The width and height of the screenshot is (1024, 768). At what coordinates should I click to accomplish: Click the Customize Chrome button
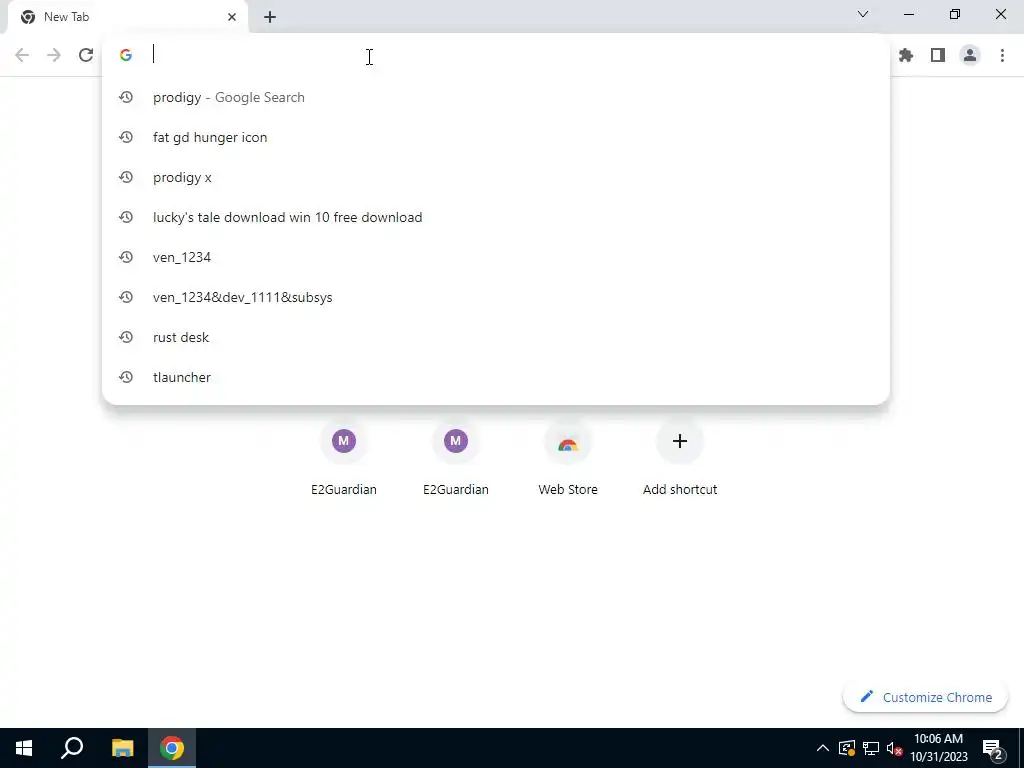(x=925, y=697)
